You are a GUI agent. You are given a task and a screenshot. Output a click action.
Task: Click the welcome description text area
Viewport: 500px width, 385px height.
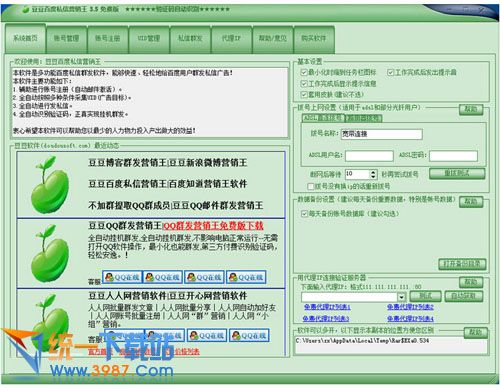point(150,102)
